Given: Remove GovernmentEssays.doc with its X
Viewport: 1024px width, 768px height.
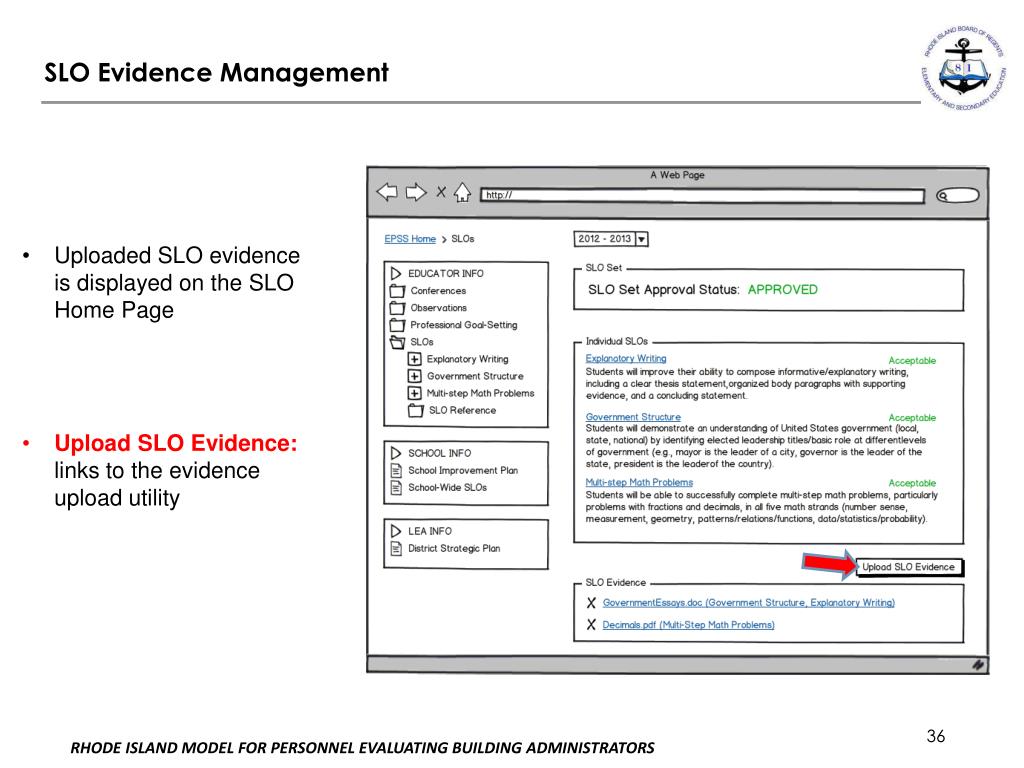Looking at the screenshot, I should 591,603.
